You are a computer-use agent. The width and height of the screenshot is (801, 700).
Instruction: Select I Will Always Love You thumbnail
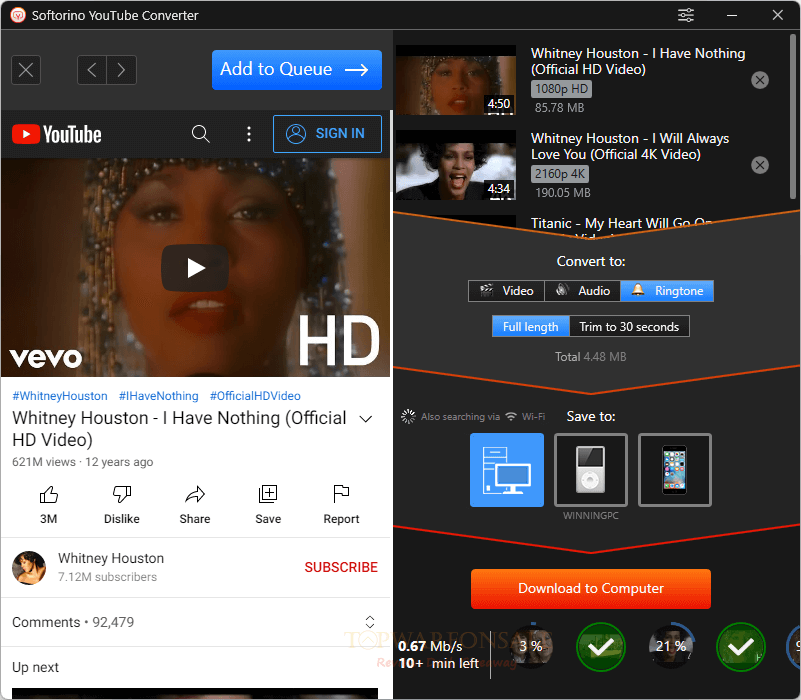[x=456, y=165]
